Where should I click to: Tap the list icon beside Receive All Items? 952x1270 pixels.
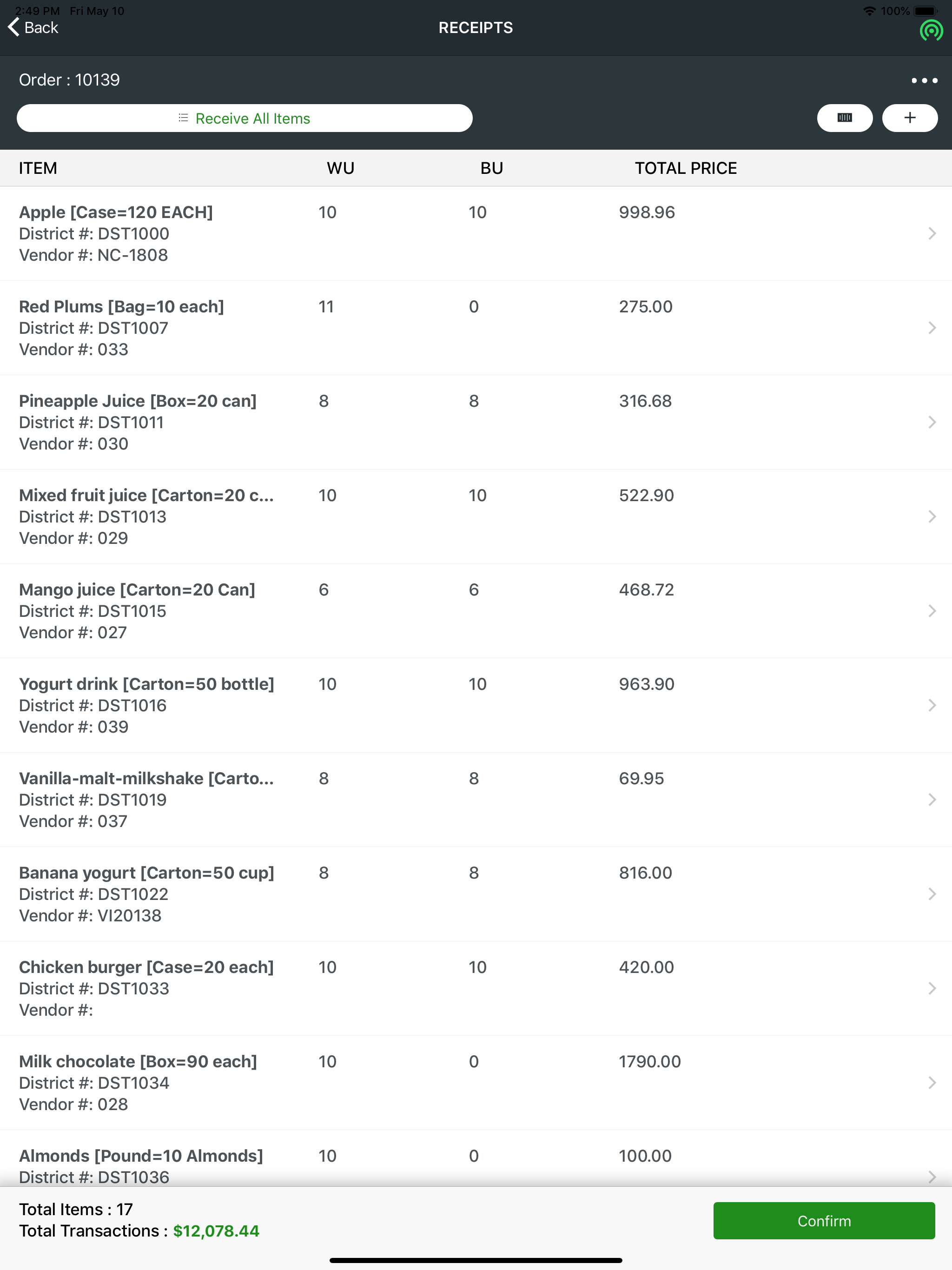pos(183,118)
